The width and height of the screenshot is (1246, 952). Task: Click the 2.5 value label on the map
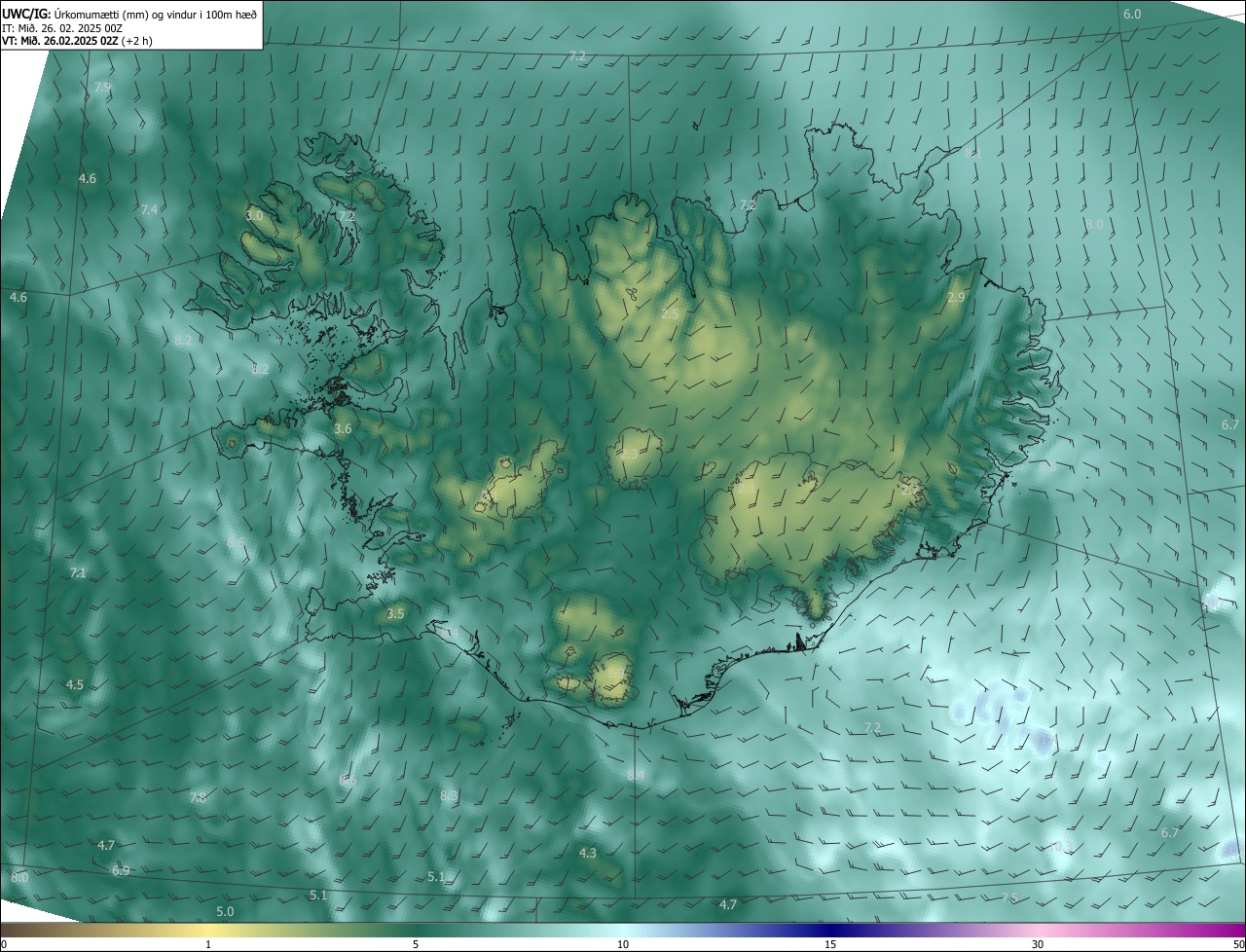click(x=670, y=313)
